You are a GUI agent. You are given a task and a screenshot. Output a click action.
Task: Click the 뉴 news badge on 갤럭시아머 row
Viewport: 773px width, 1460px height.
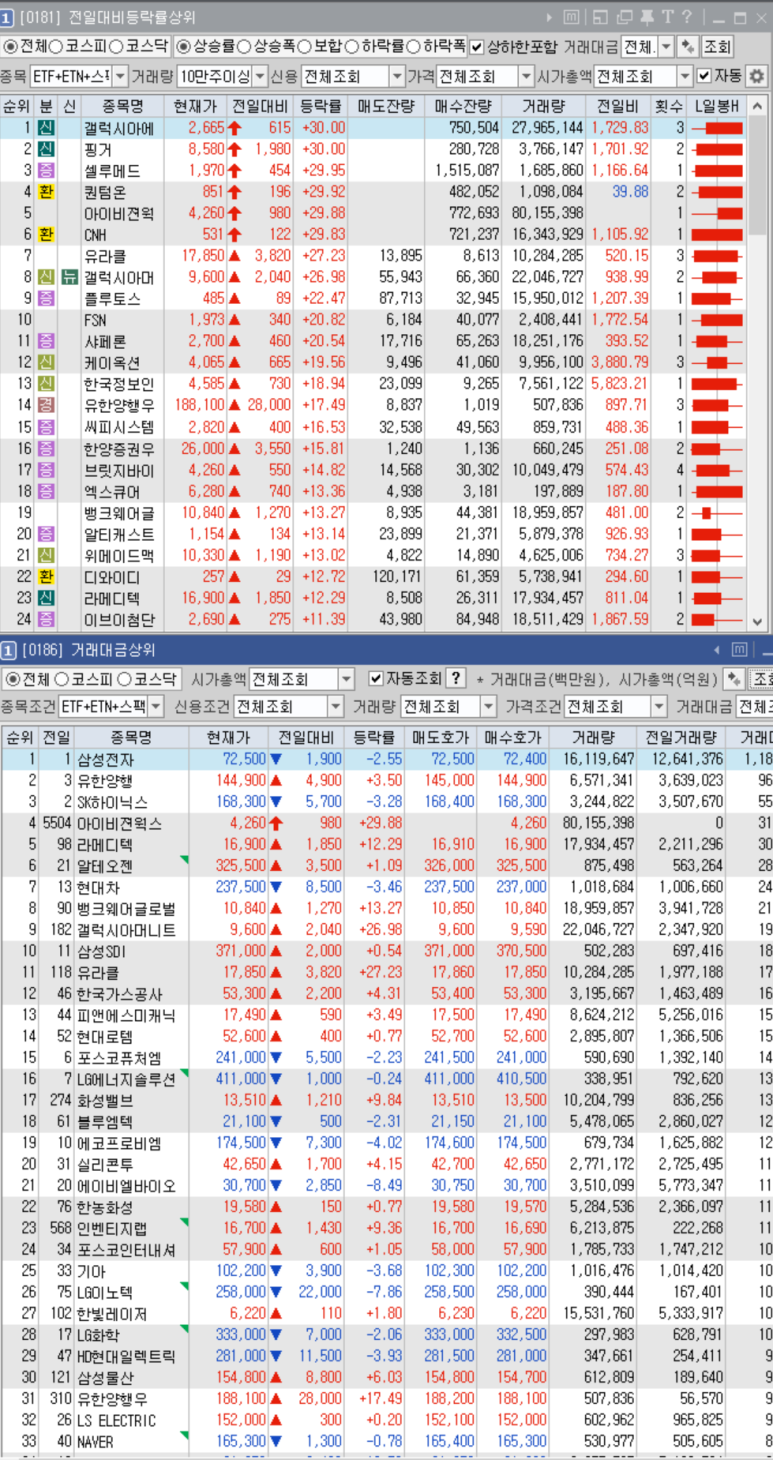click(x=69, y=277)
